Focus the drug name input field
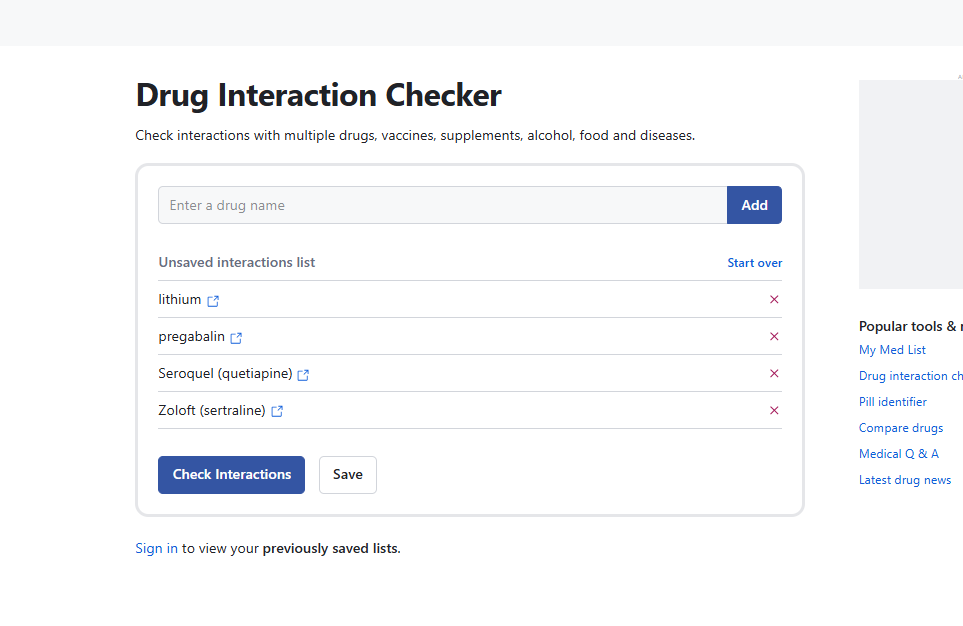The width and height of the screenshot is (963, 626). [x=442, y=205]
